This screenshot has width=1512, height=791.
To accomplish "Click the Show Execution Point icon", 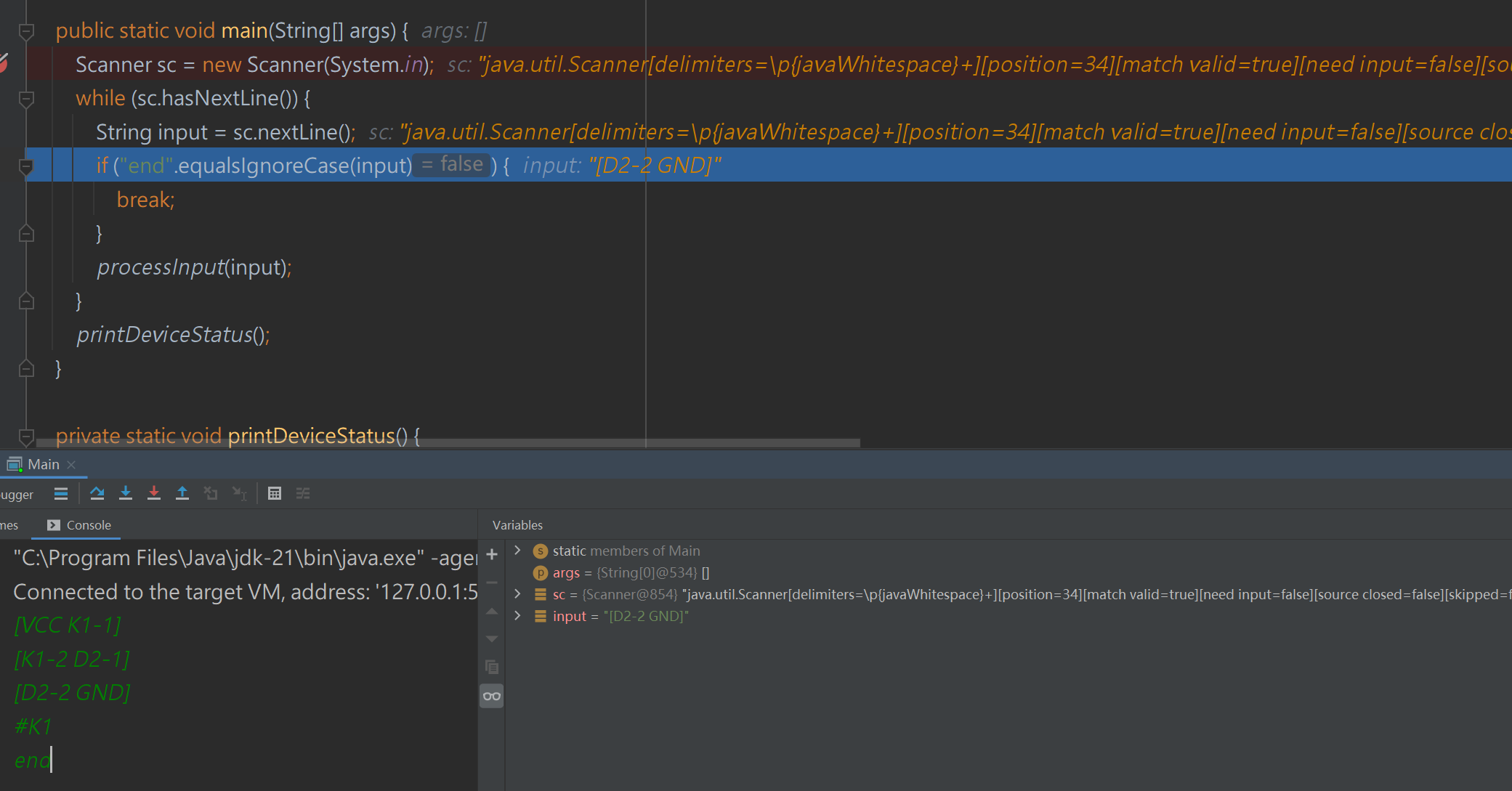I will click(x=61, y=494).
